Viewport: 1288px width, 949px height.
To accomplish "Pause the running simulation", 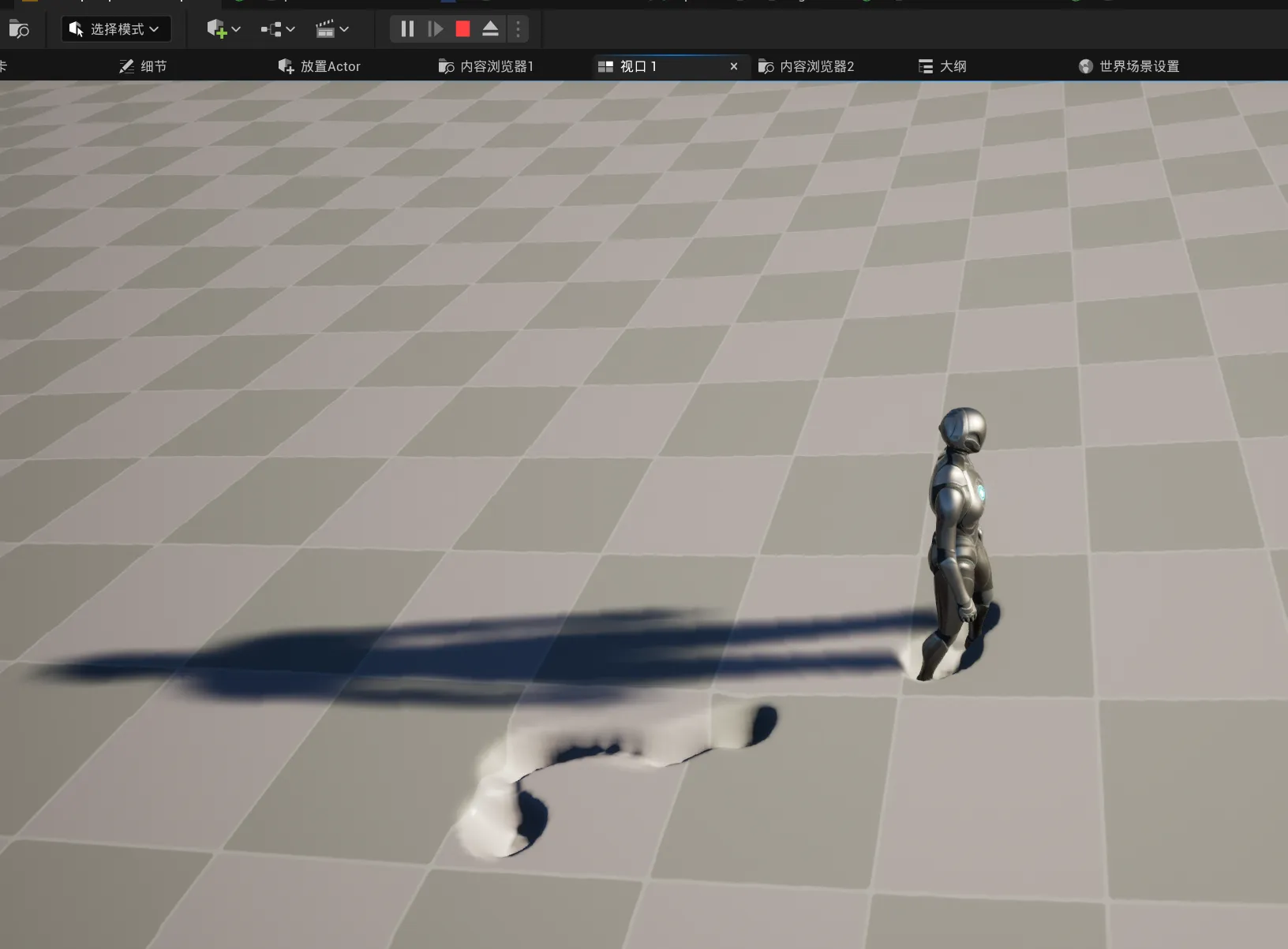I will [407, 29].
